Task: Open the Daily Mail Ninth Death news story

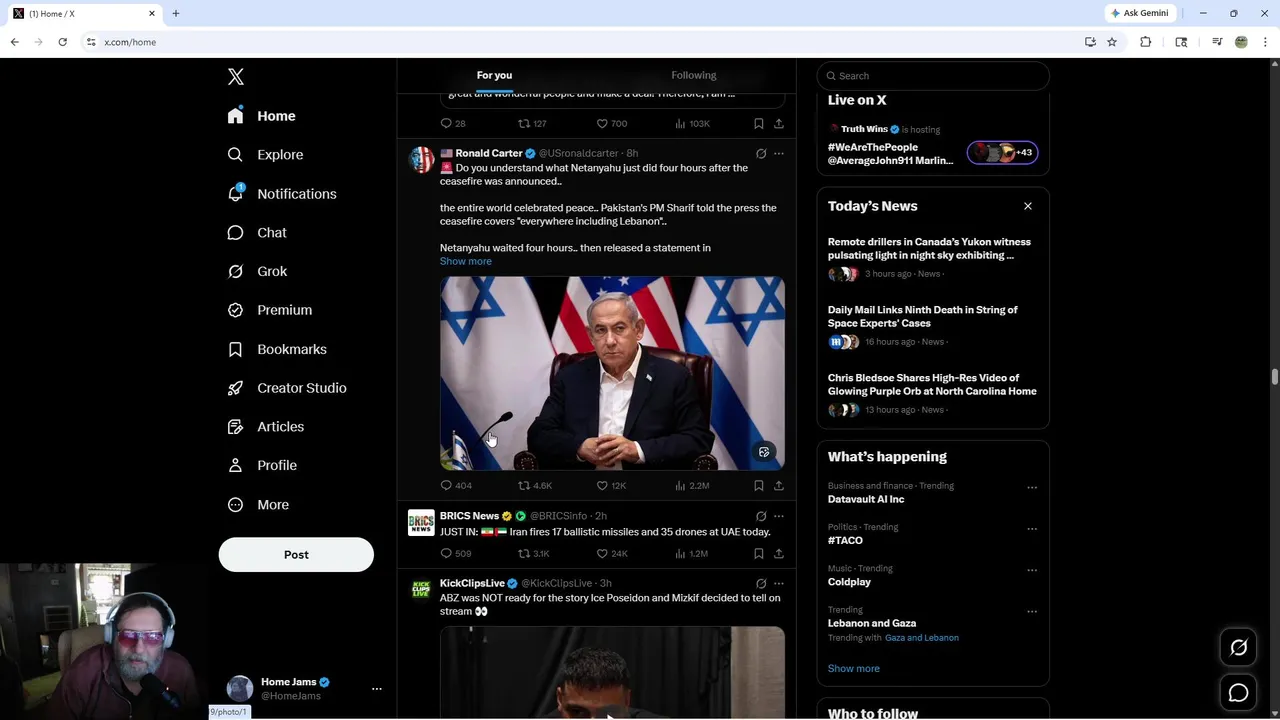Action: pos(933,325)
